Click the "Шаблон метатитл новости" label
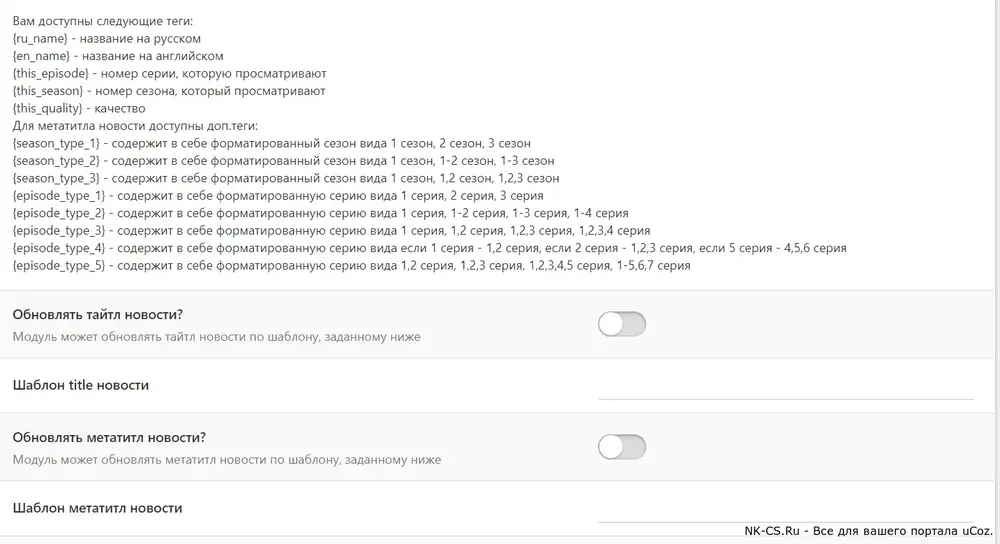This screenshot has width=1000, height=544. point(97,508)
